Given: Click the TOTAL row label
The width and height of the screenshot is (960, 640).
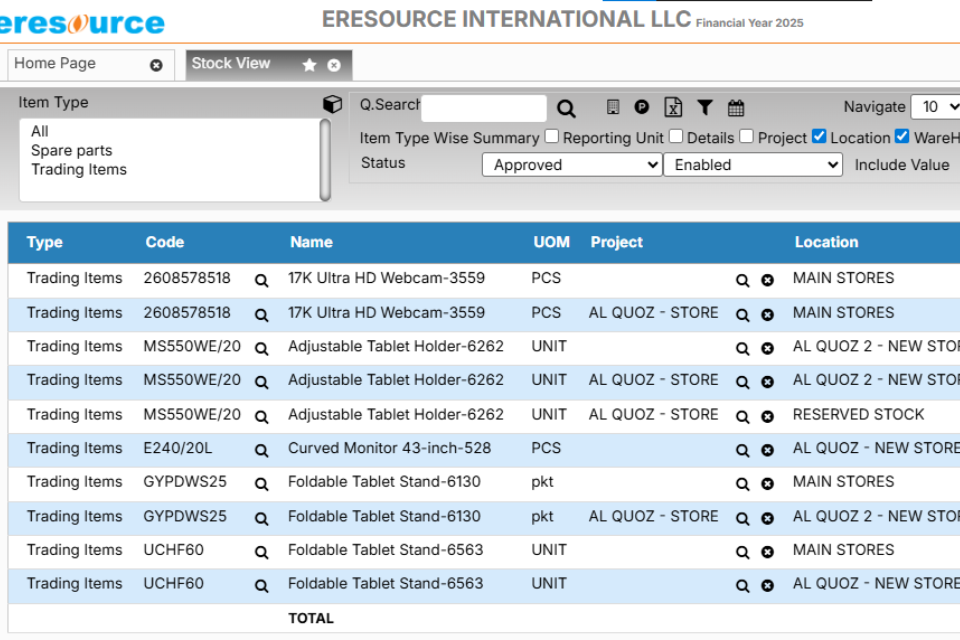Looking at the screenshot, I should point(311,618).
